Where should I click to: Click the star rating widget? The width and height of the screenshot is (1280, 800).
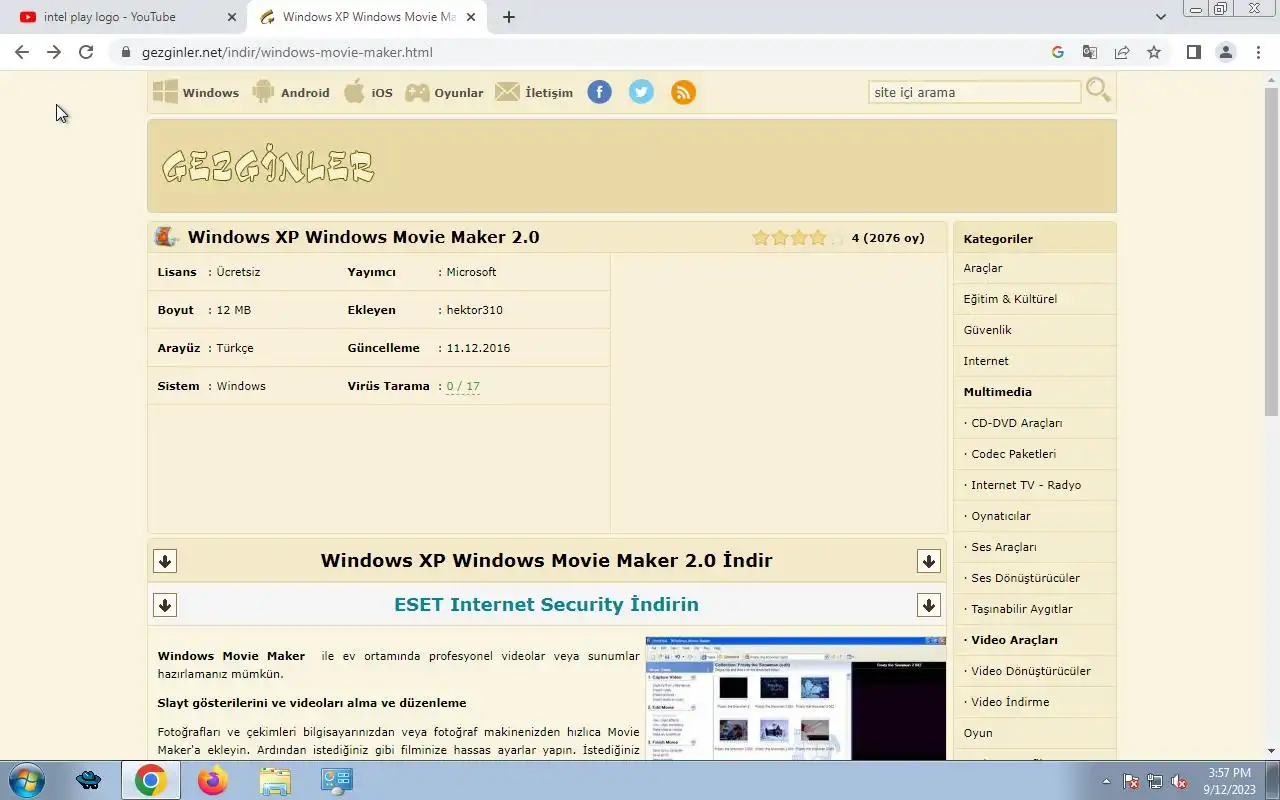[798, 238]
